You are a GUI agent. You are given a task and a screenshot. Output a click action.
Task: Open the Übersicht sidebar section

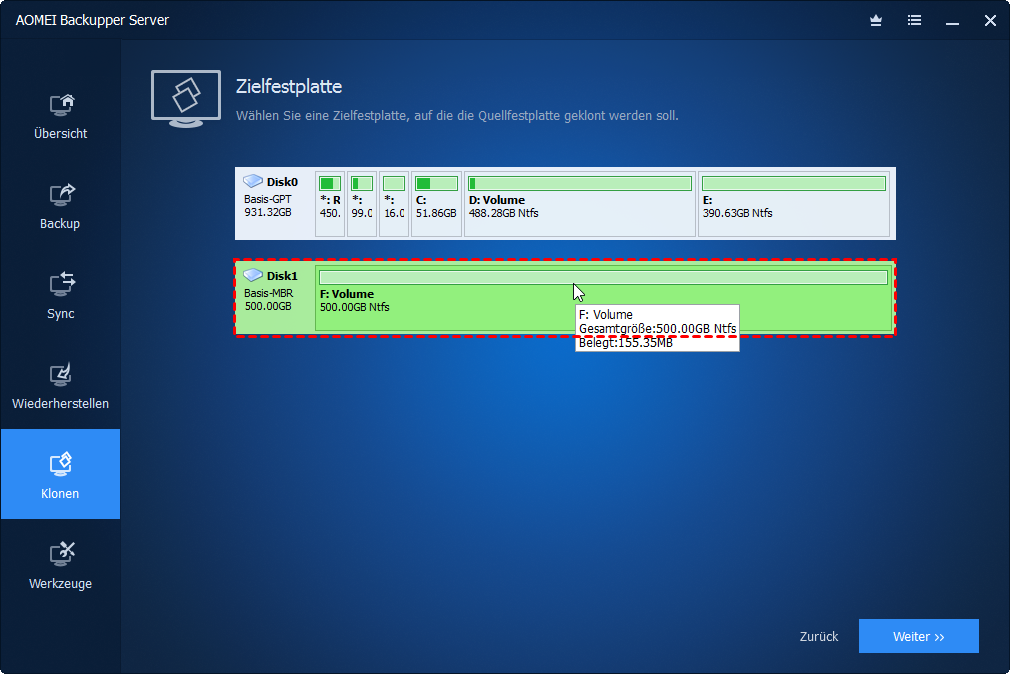pyautogui.click(x=61, y=117)
